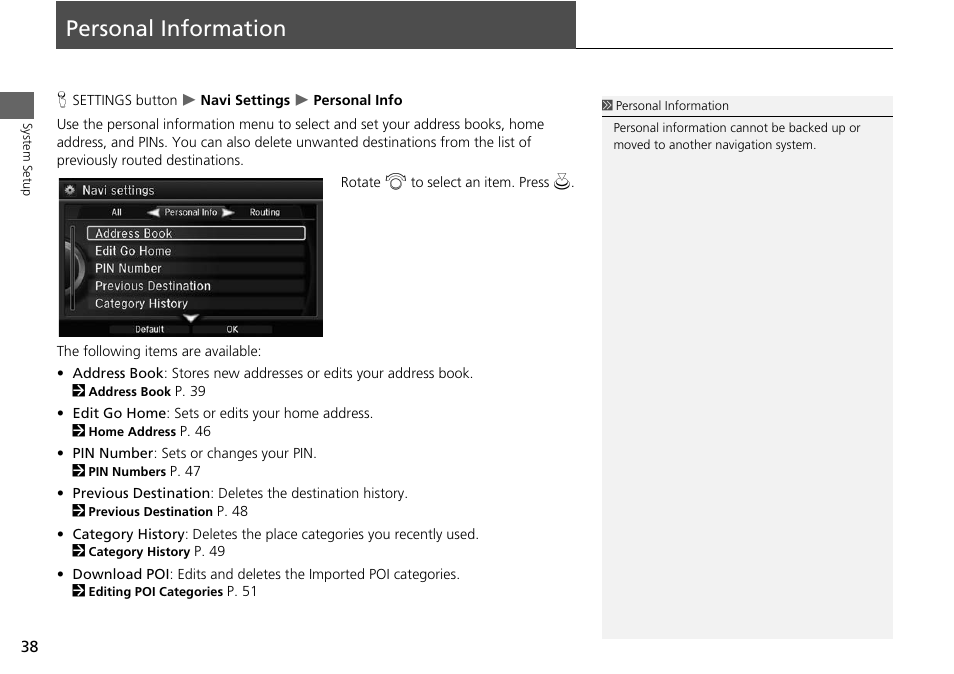Click the press knob icon after 'Press'
954x674 pixels.
561,182
